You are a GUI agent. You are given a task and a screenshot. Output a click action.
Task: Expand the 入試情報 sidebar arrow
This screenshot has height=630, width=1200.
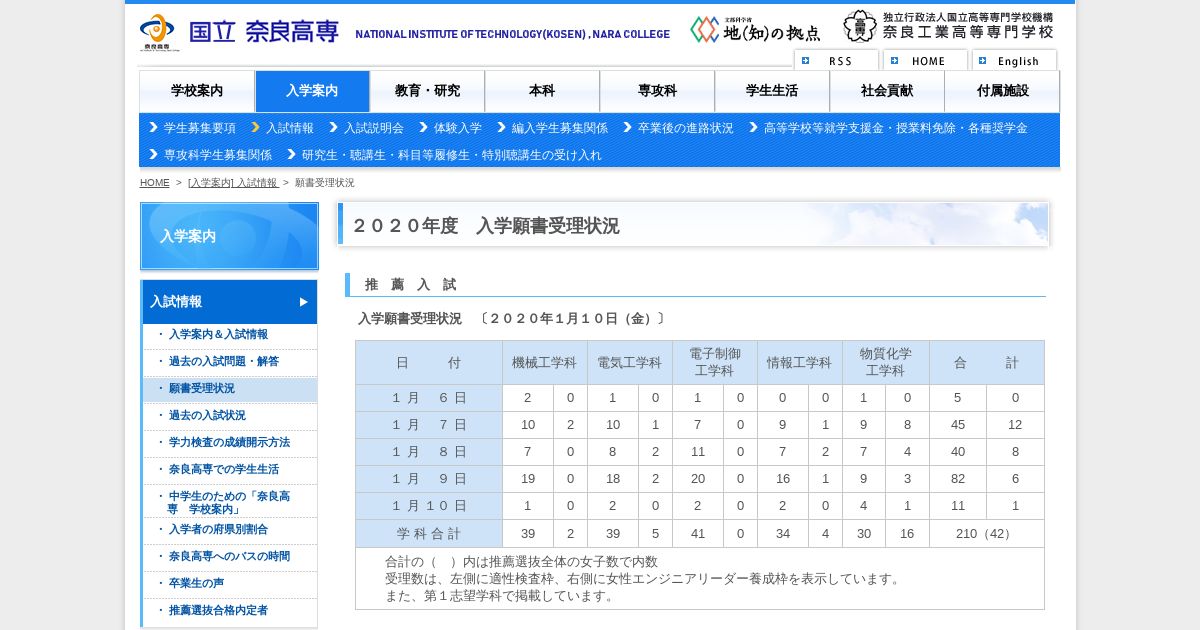point(303,302)
